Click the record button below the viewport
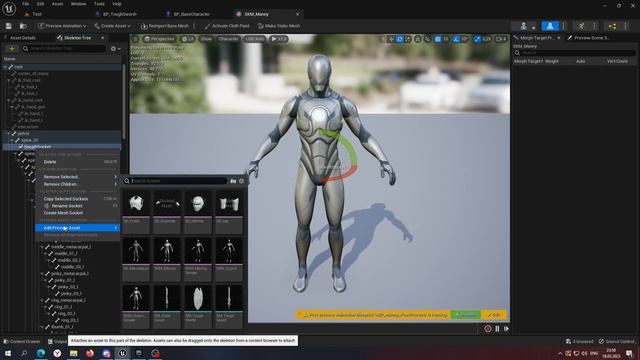Image resolution: width=640 pixels, height=360 pixels. pyautogui.click(x=488, y=329)
